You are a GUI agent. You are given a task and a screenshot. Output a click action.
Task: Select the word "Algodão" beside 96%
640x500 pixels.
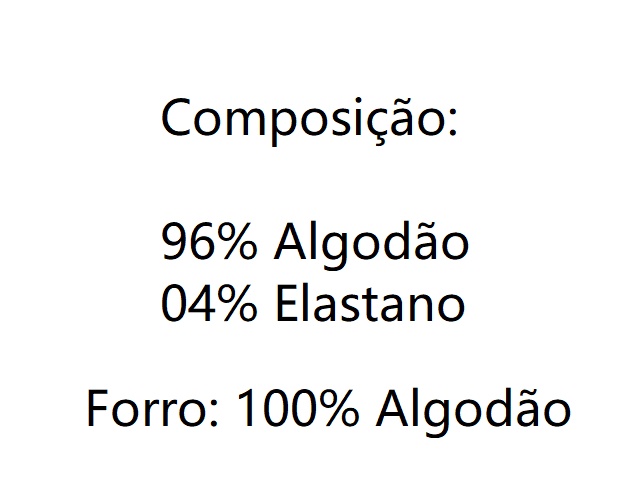click(370, 244)
